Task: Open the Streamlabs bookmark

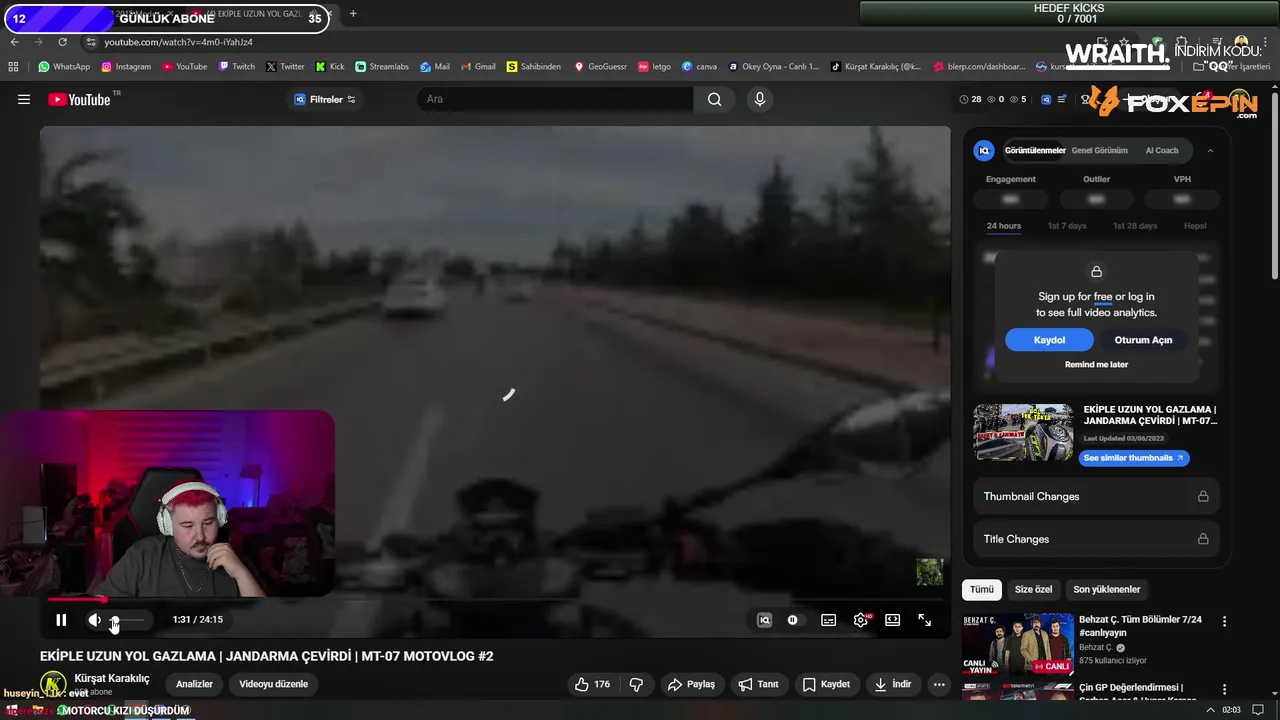Action: coord(382,67)
